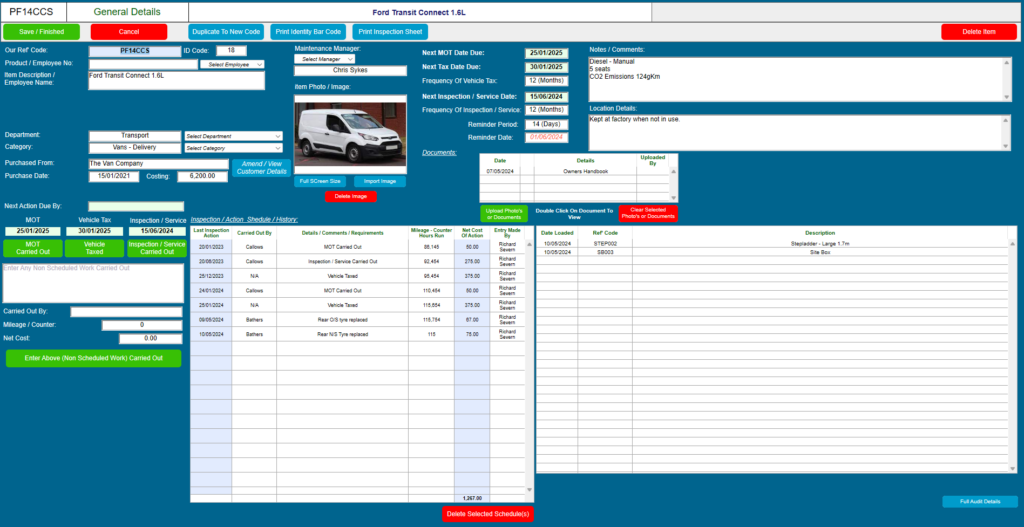Click Print Inspection Sheet button
Image resolution: width=1024 pixels, height=527 pixels.
point(390,31)
